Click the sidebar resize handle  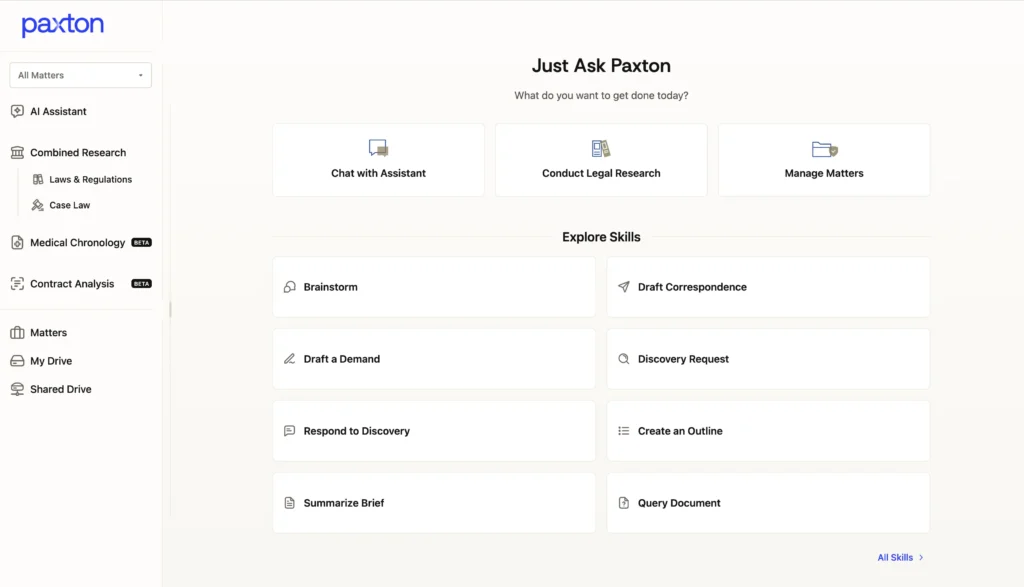[x=170, y=309]
